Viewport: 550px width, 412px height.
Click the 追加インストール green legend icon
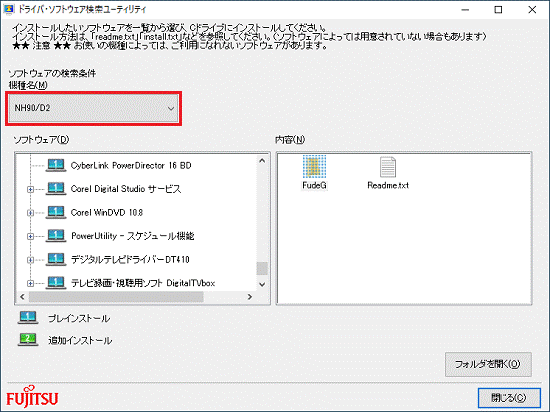(28, 340)
